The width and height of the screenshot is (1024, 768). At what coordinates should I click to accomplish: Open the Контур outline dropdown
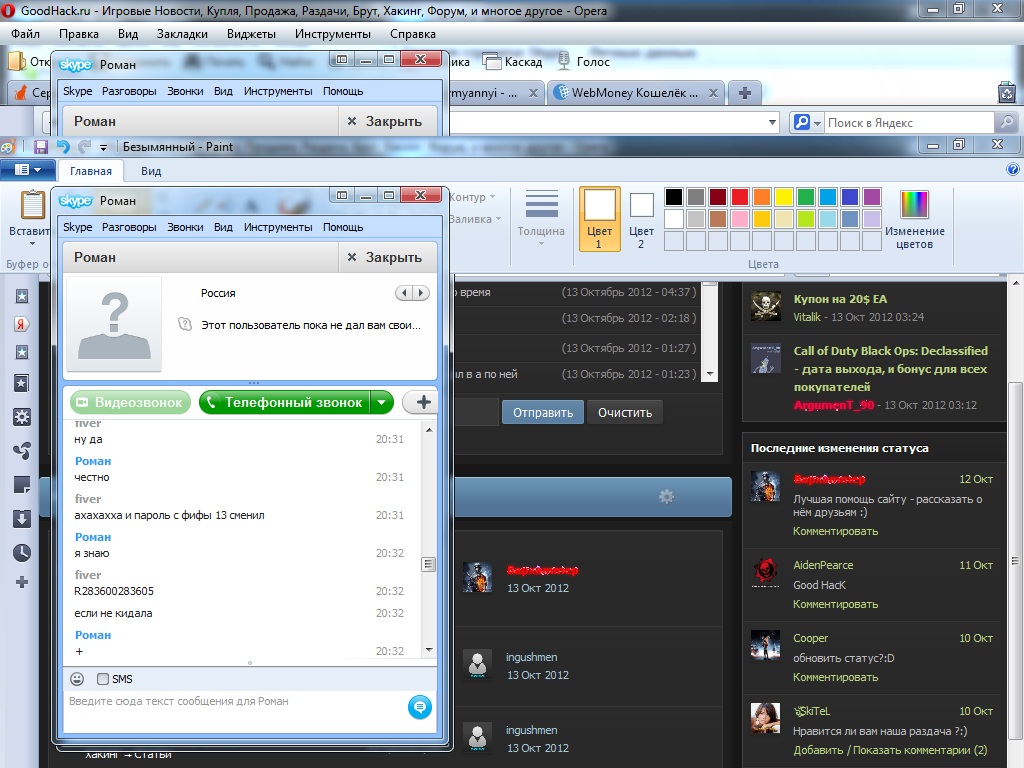tap(472, 197)
